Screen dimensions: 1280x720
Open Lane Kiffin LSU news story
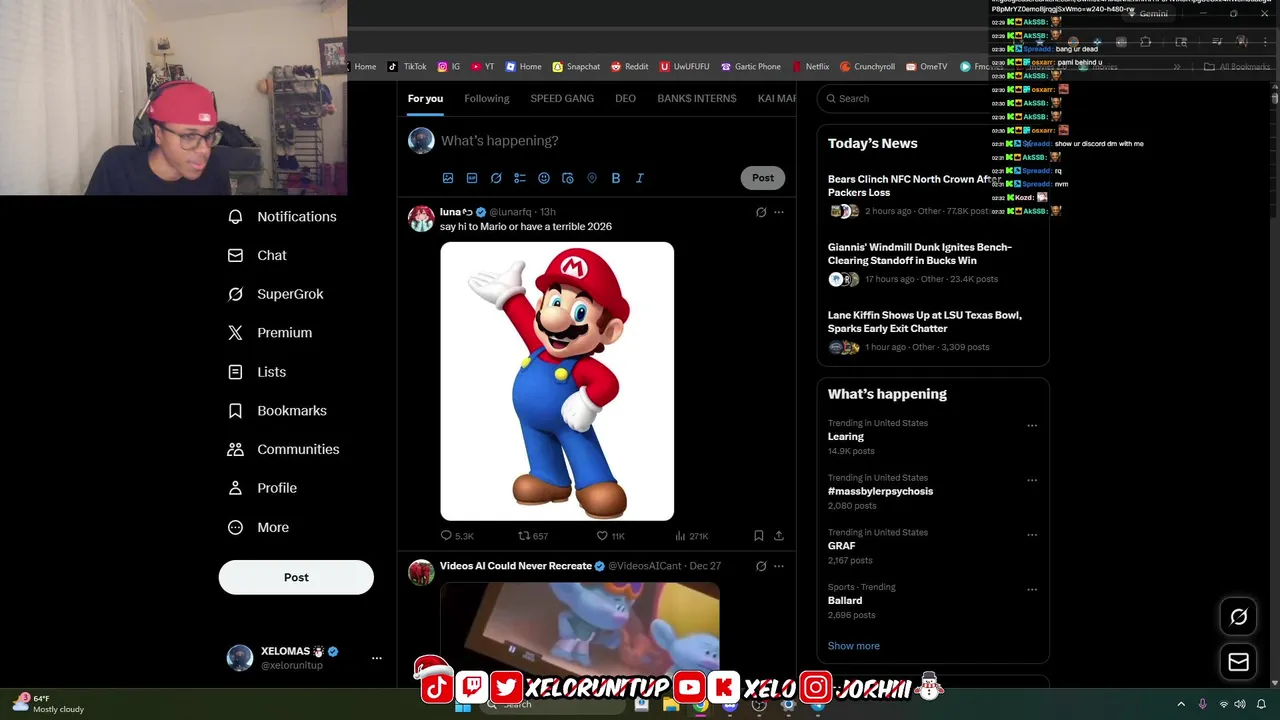[x=933, y=333]
